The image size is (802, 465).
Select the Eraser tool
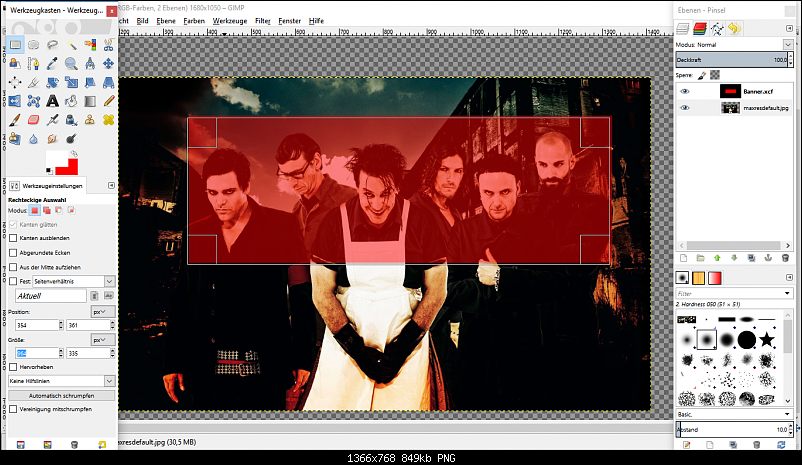click(x=34, y=120)
